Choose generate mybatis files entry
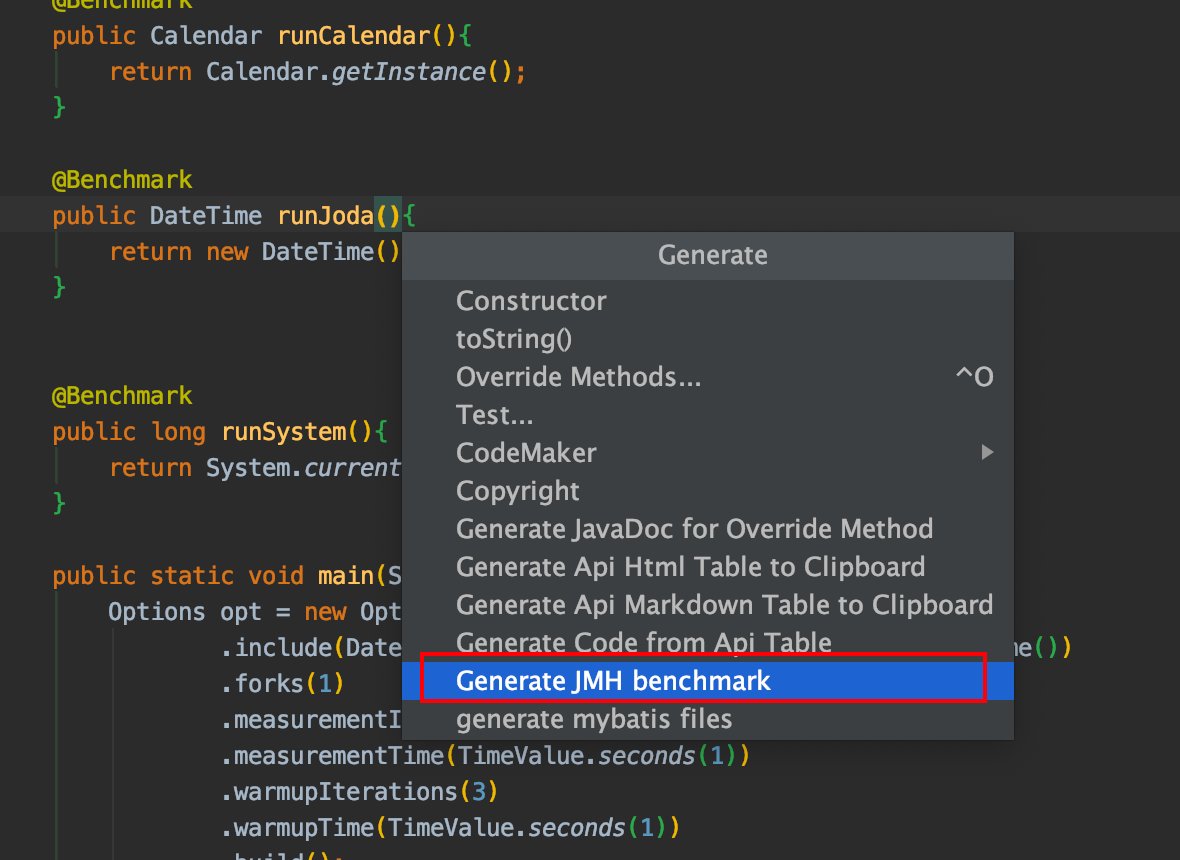The image size is (1180, 860). click(707, 719)
